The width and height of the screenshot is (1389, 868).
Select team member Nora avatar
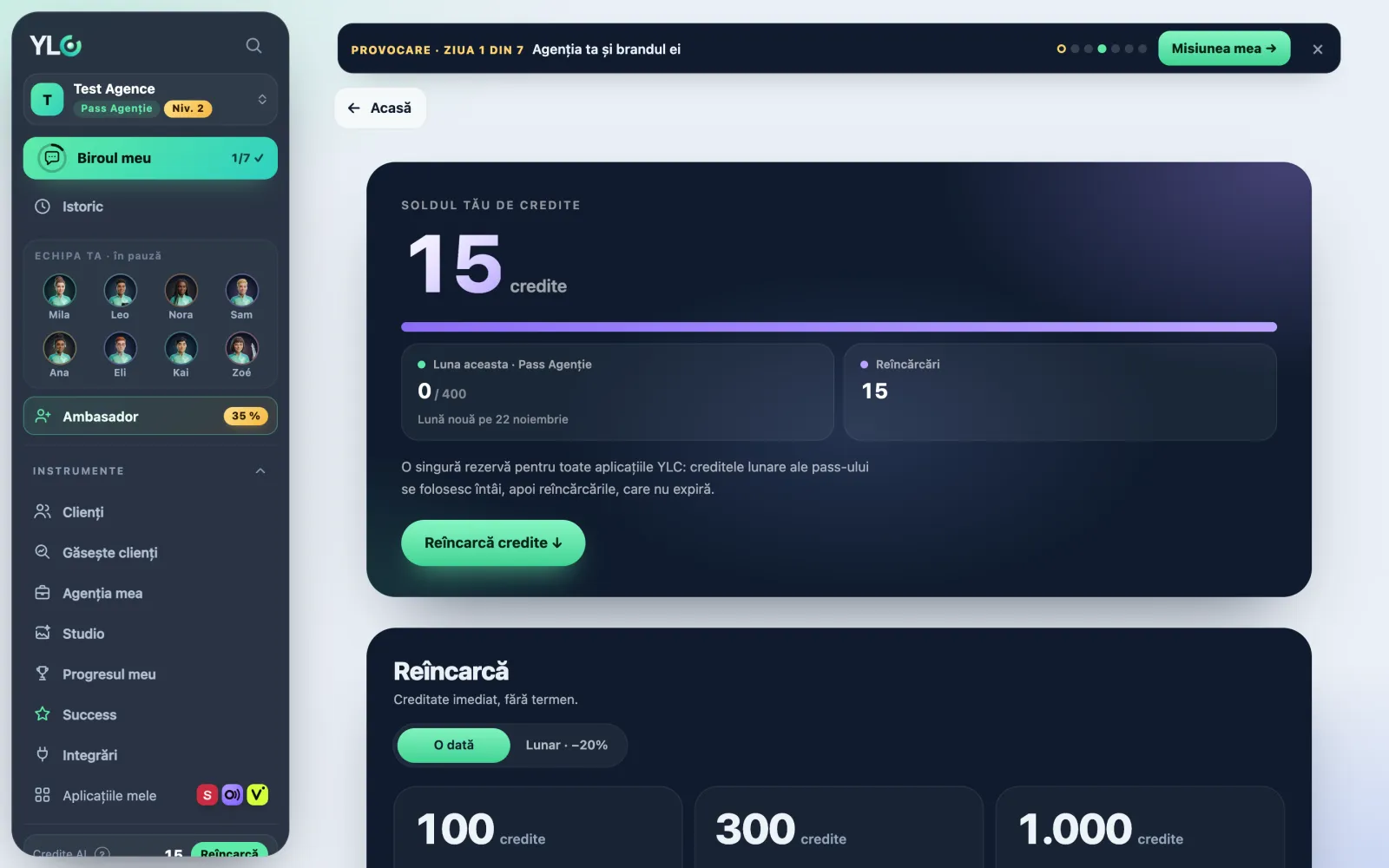181,291
